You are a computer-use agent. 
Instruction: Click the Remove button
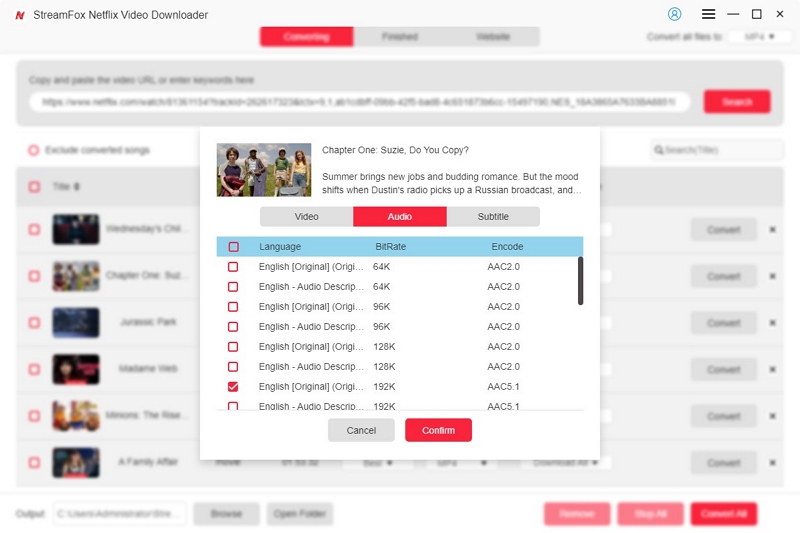[577, 514]
